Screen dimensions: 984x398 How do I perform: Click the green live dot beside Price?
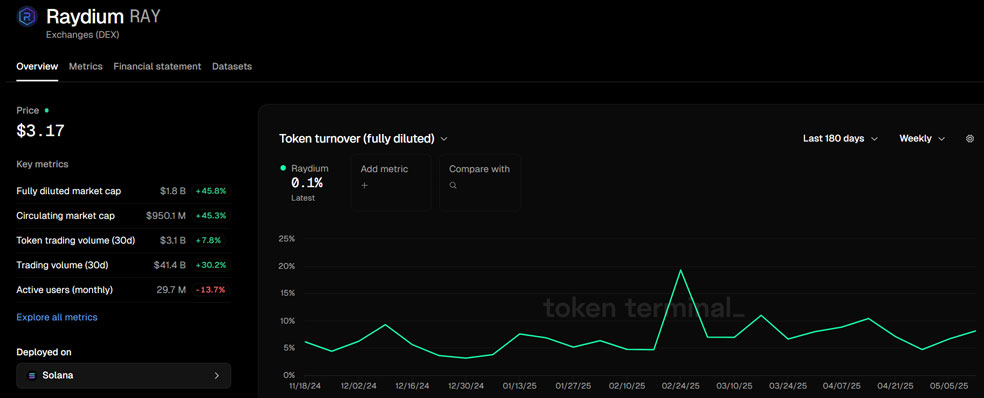pos(46,110)
